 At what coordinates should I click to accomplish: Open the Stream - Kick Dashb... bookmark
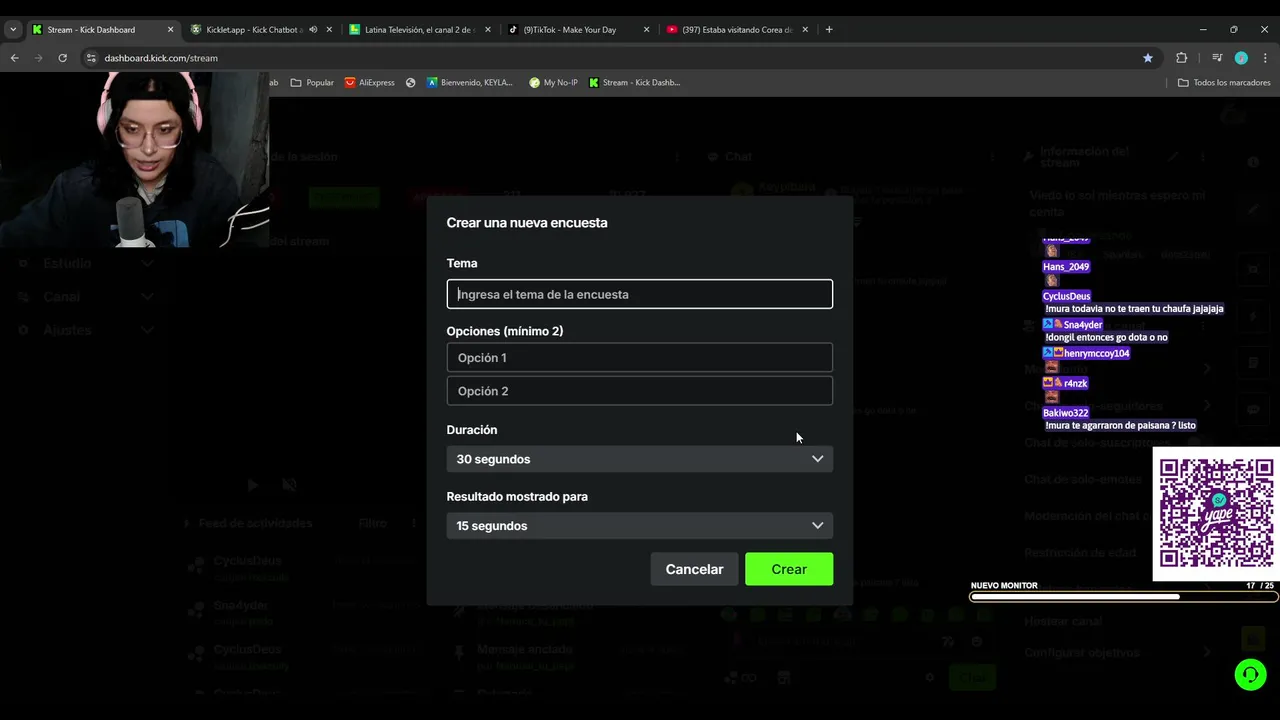click(x=635, y=83)
